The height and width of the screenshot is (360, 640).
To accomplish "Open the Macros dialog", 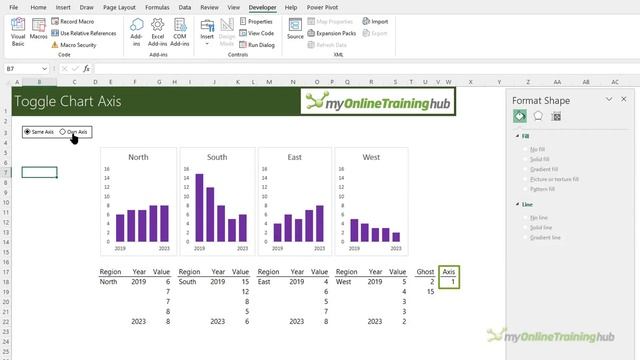I will click(x=38, y=29).
